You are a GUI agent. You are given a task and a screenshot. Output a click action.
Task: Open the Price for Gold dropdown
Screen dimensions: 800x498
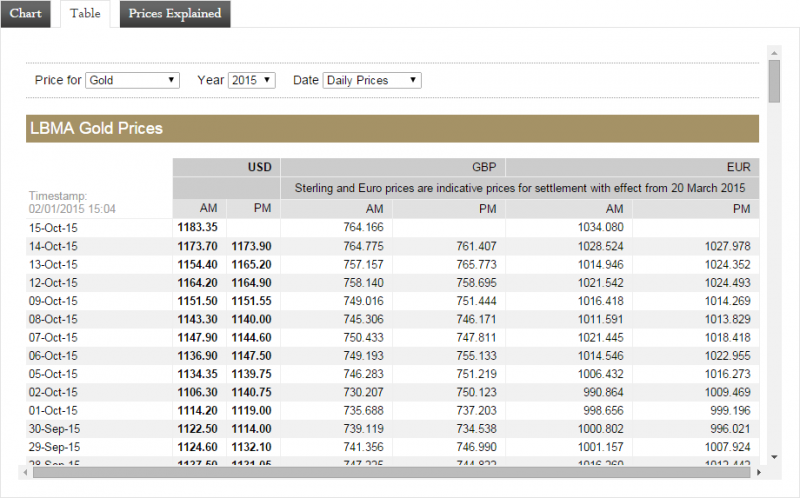point(132,80)
